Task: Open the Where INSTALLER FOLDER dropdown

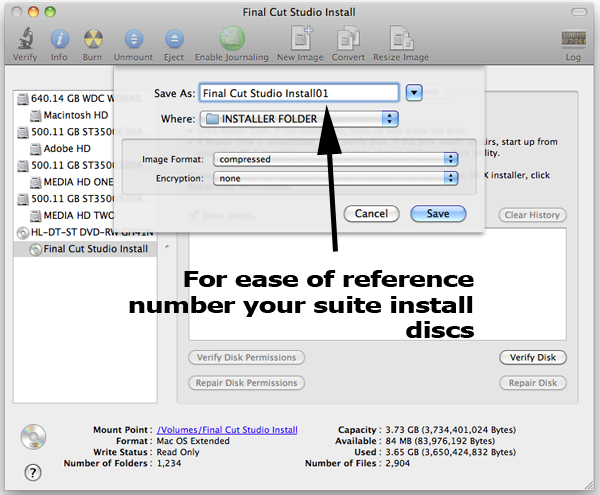Action: tap(299, 119)
